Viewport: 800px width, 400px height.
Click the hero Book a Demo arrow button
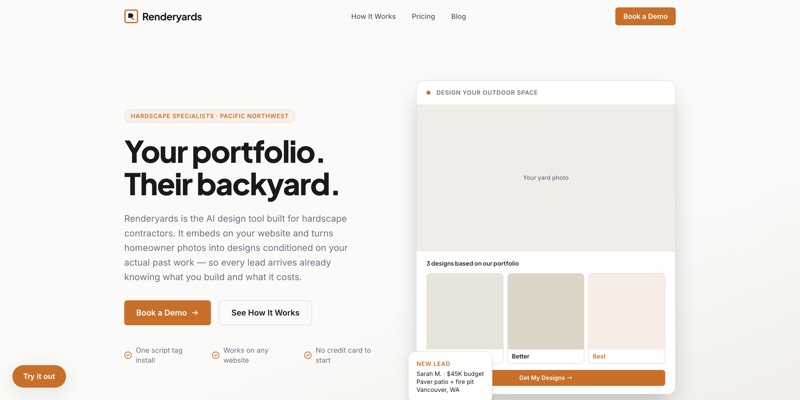coord(167,313)
